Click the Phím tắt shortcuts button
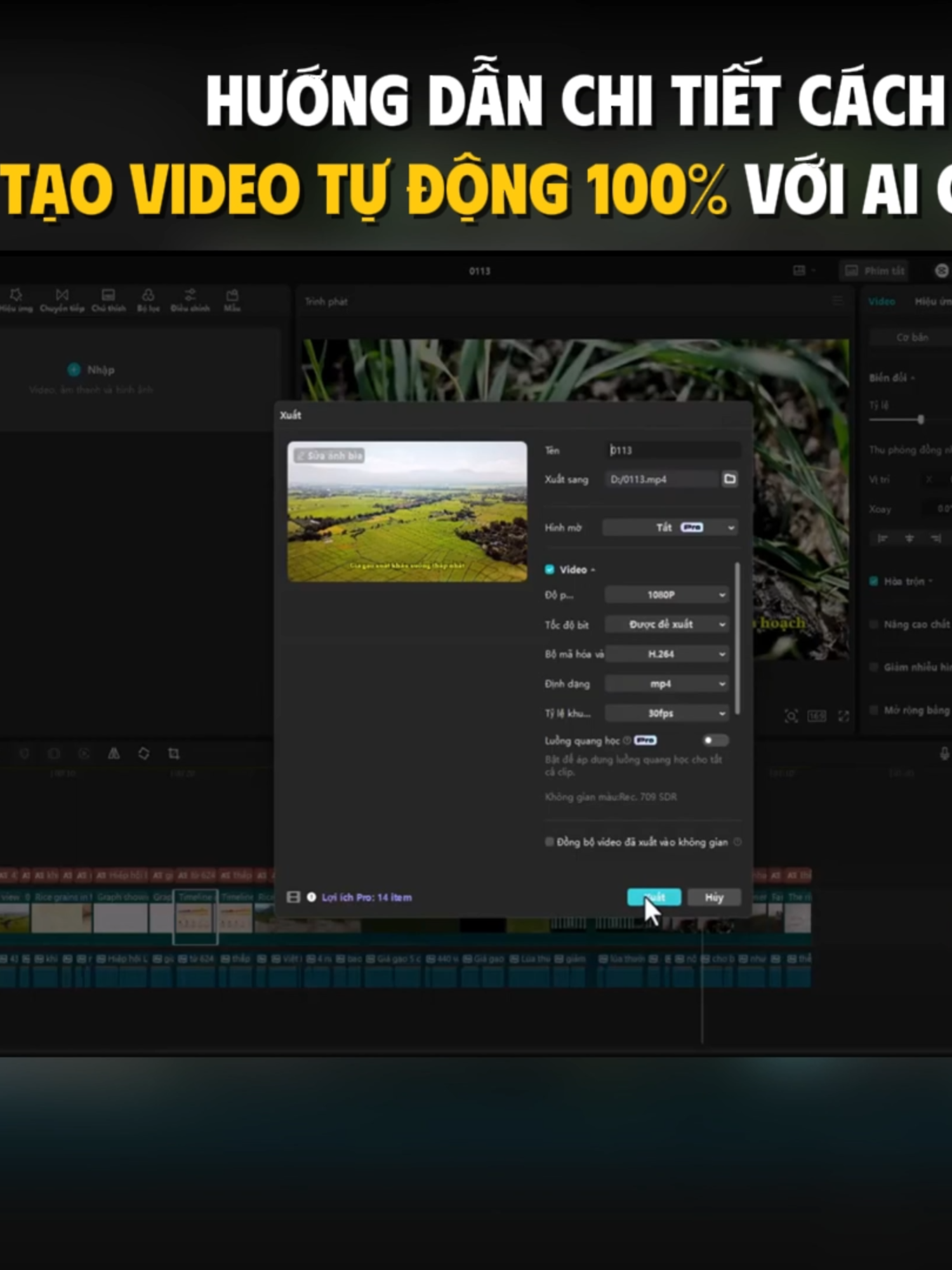The height and width of the screenshot is (1270, 952). pyautogui.click(x=874, y=271)
